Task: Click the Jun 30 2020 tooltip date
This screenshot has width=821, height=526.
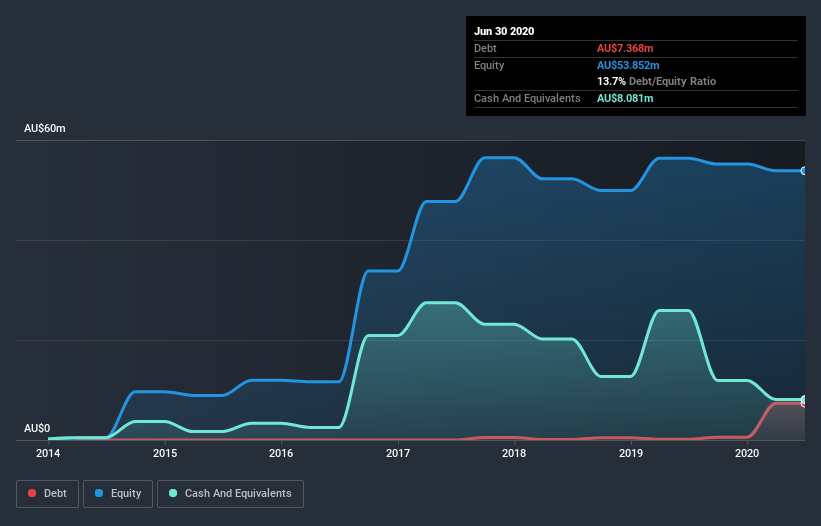Action: tap(504, 31)
